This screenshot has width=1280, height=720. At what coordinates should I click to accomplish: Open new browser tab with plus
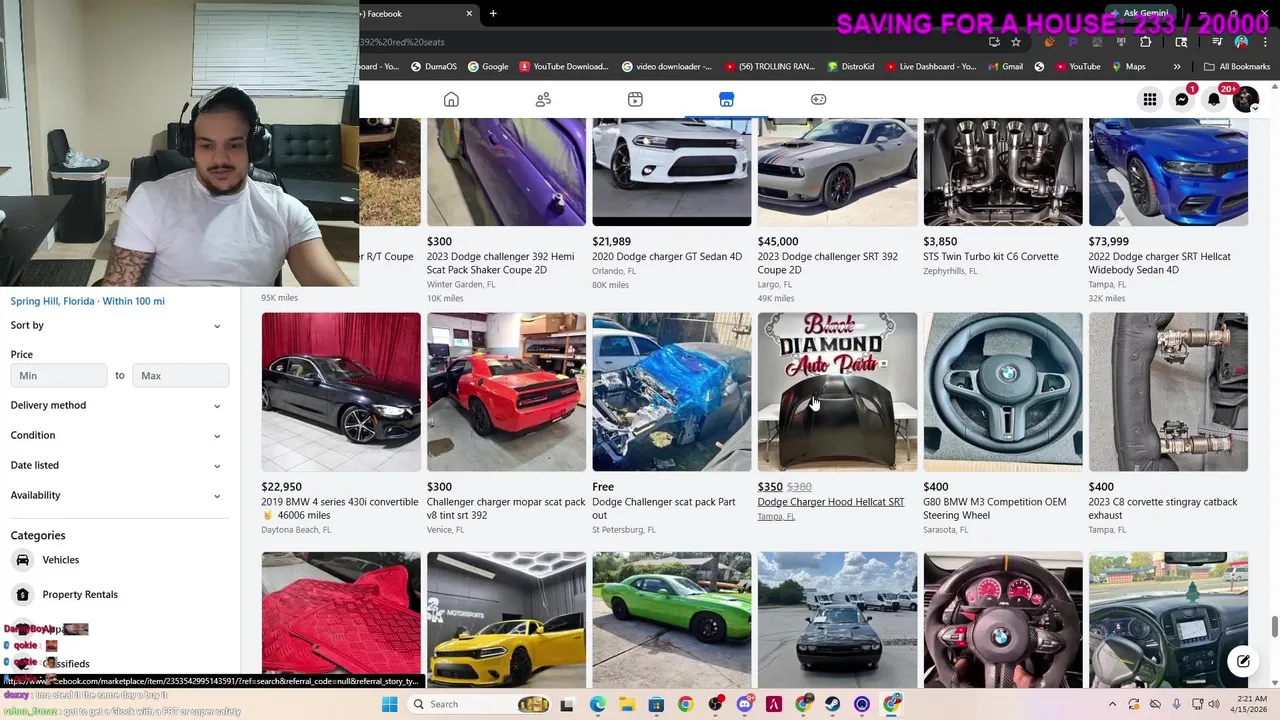pyautogui.click(x=493, y=13)
